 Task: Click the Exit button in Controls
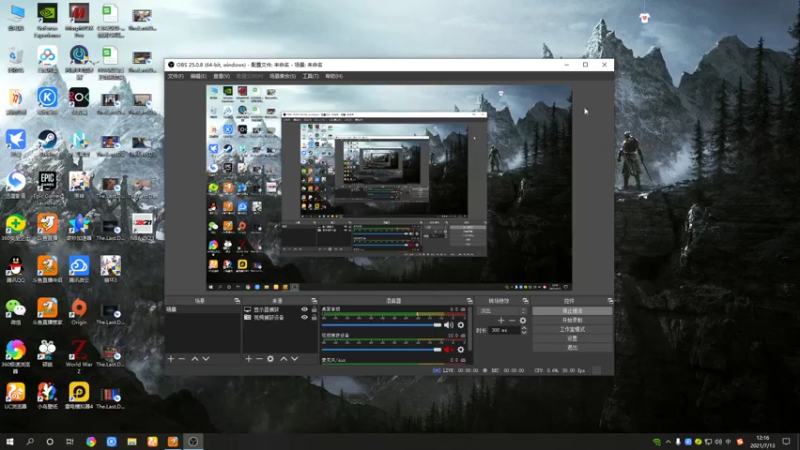pyautogui.click(x=572, y=347)
